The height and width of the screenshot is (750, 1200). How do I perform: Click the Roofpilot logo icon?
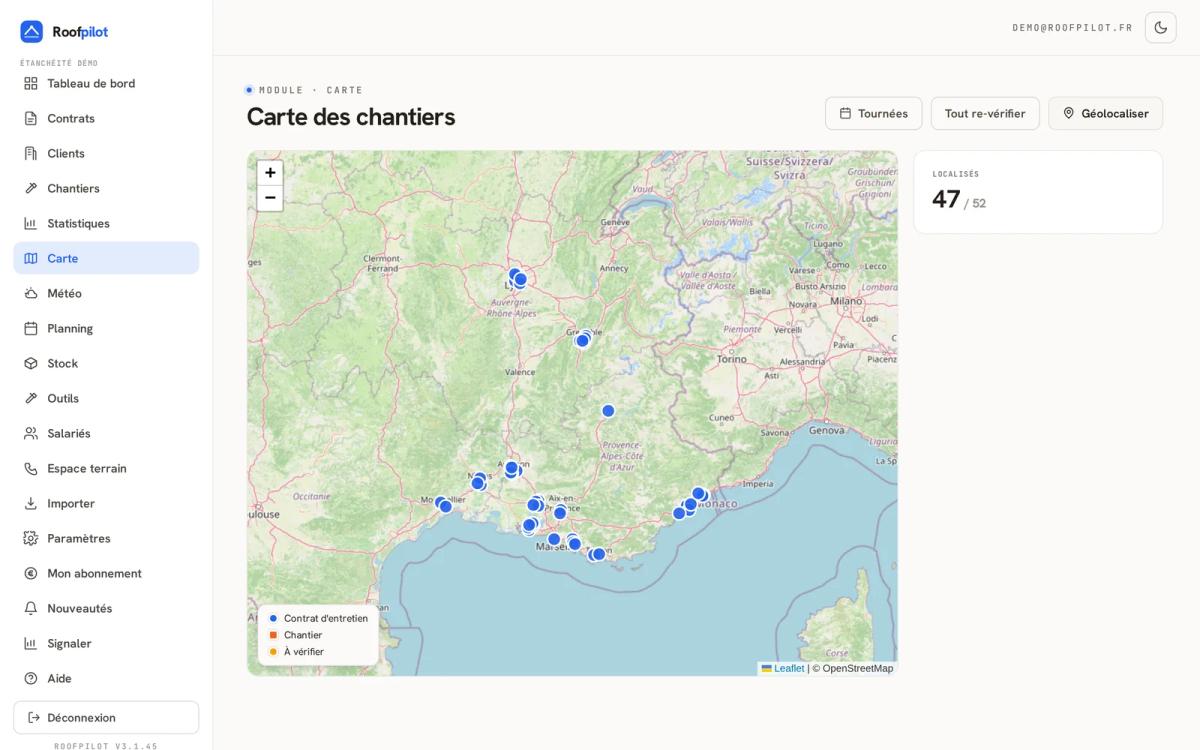click(x=32, y=32)
